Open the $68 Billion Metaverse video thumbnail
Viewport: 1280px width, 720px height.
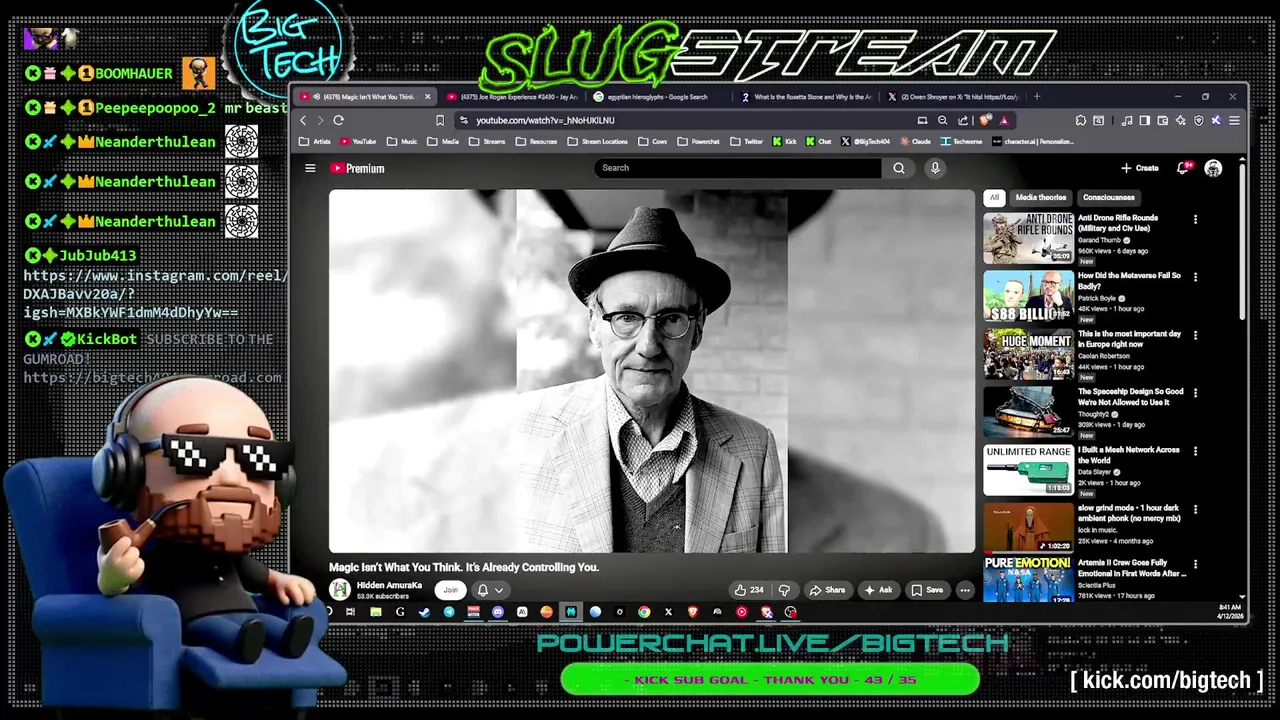pyautogui.click(x=1028, y=295)
